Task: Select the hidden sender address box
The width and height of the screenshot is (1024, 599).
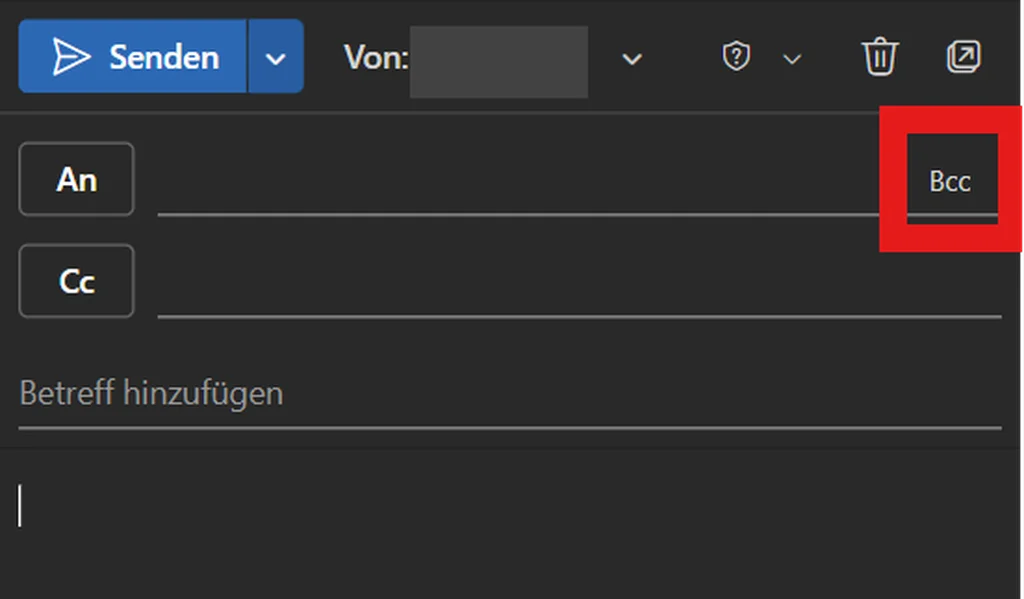Action: [498, 61]
